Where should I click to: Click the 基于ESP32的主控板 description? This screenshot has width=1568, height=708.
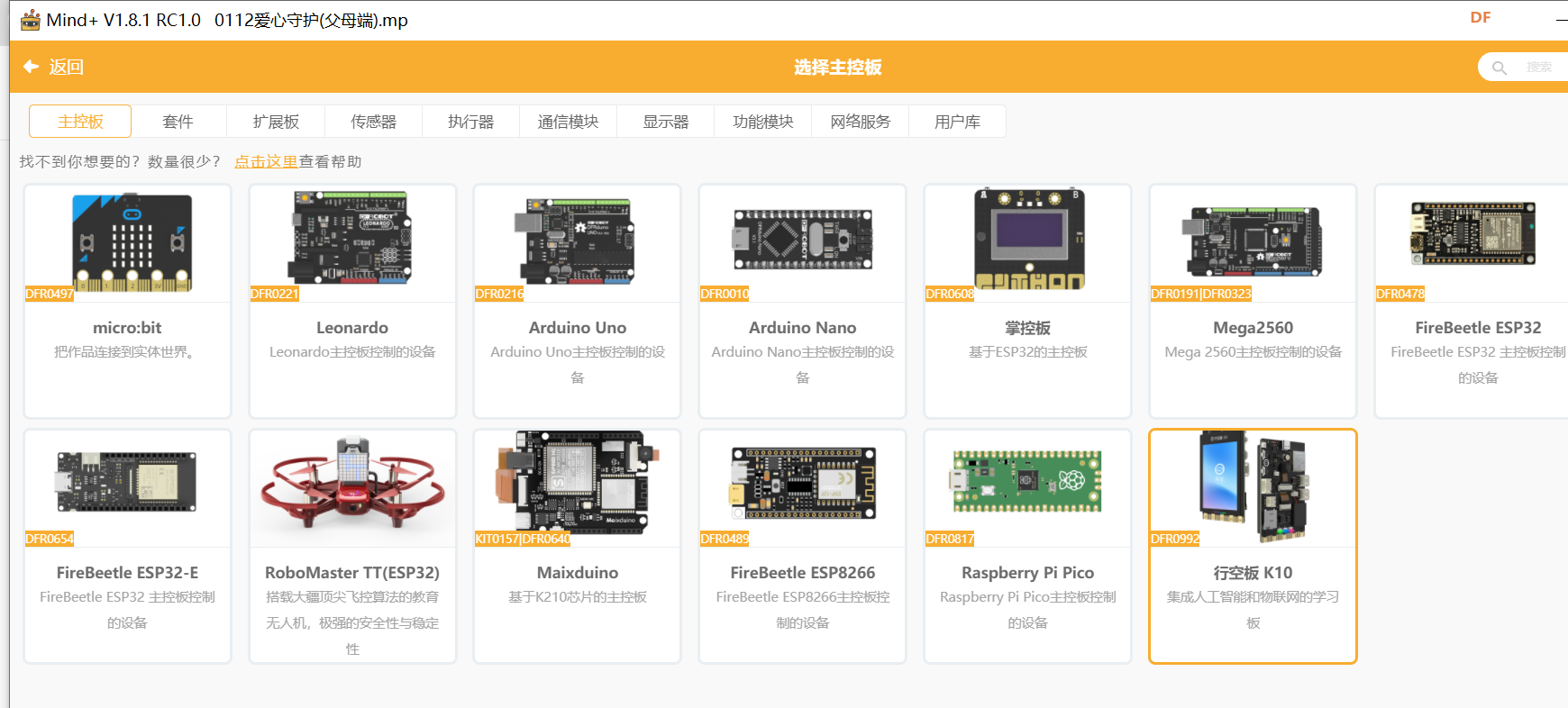[x=1028, y=352]
